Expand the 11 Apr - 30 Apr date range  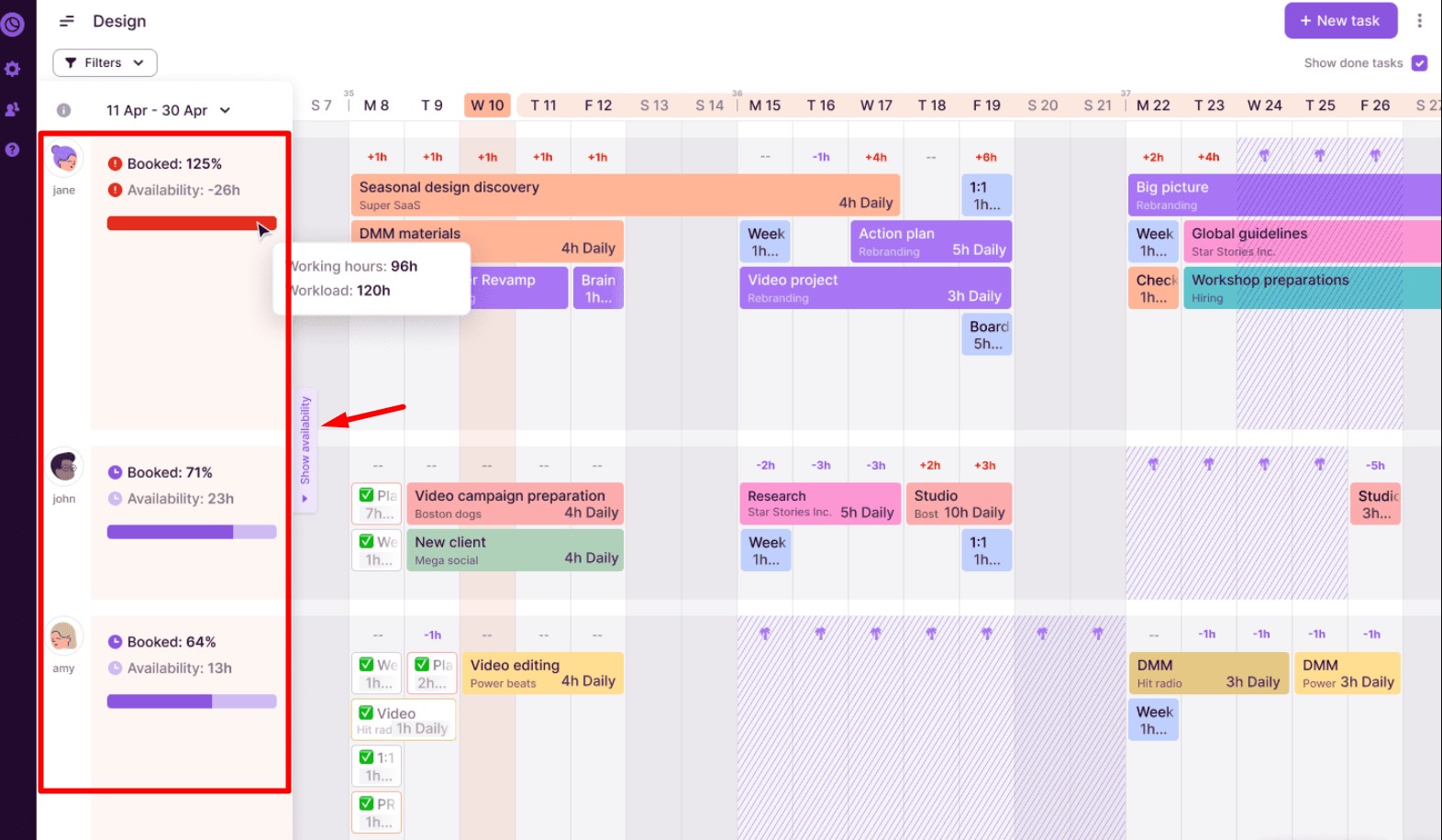click(x=167, y=110)
